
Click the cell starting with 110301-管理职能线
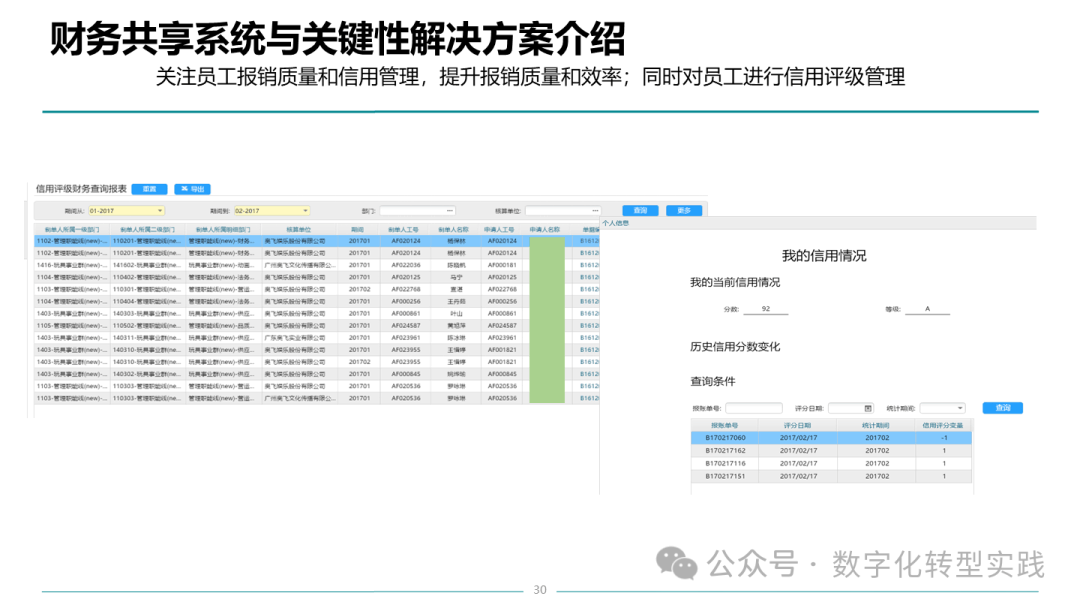[148, 290]
